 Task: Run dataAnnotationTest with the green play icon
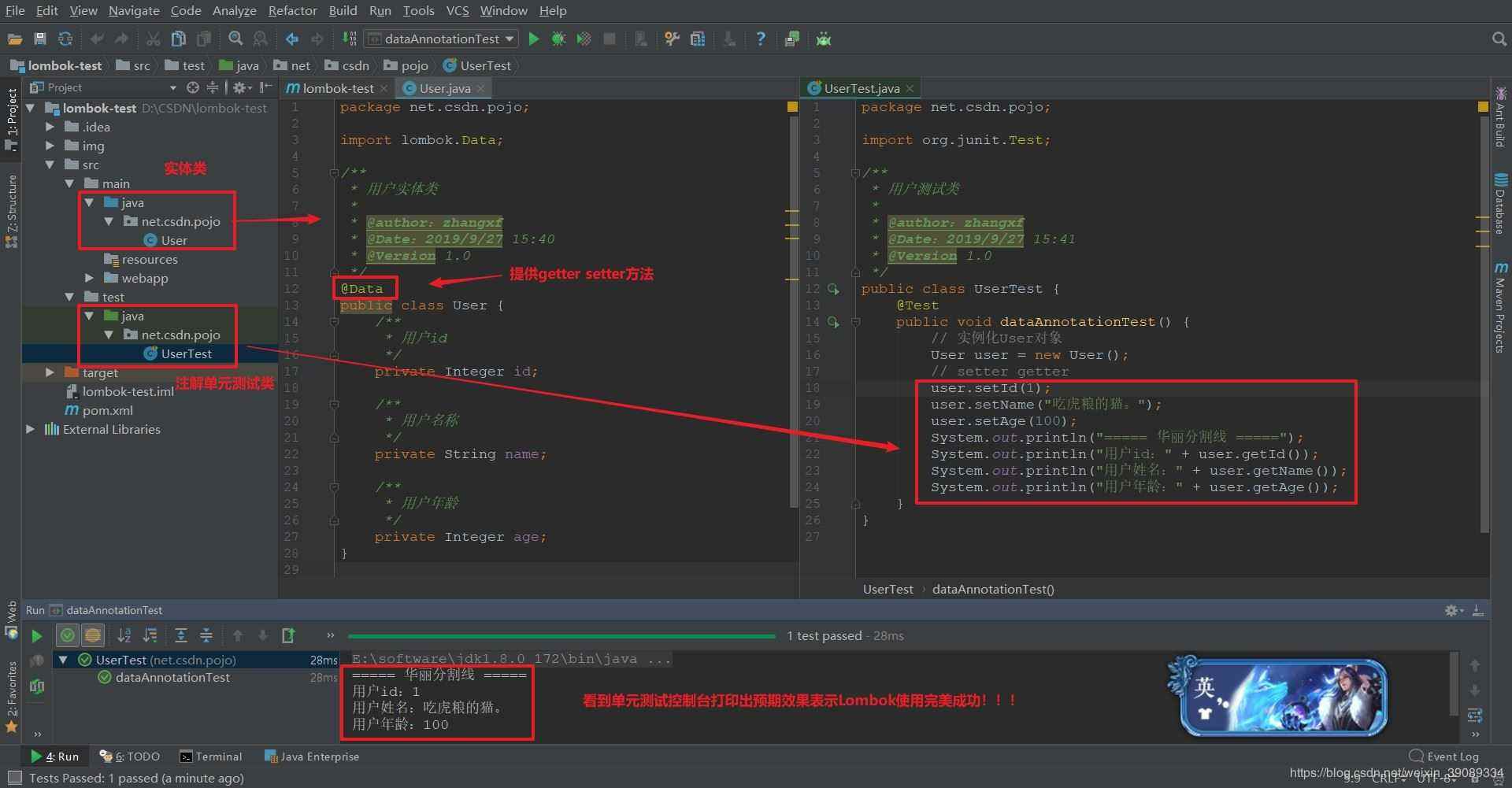(533, 39)
